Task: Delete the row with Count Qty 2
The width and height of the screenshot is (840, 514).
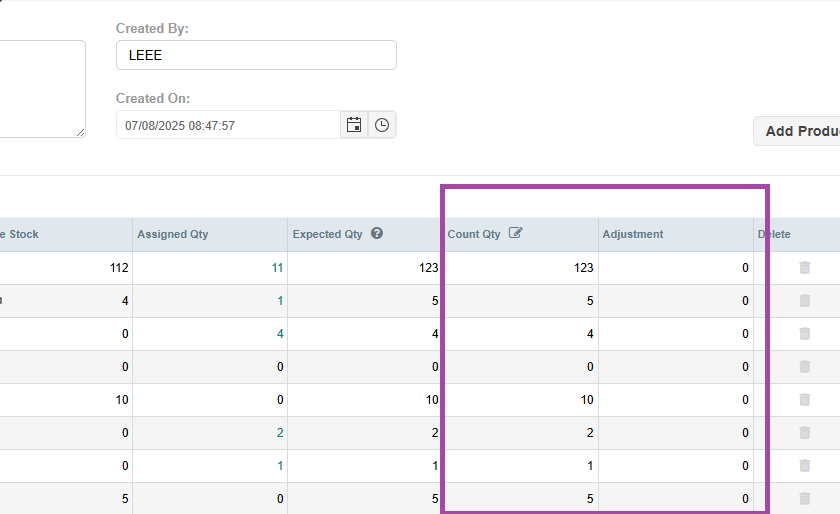Action: (804, 433)
